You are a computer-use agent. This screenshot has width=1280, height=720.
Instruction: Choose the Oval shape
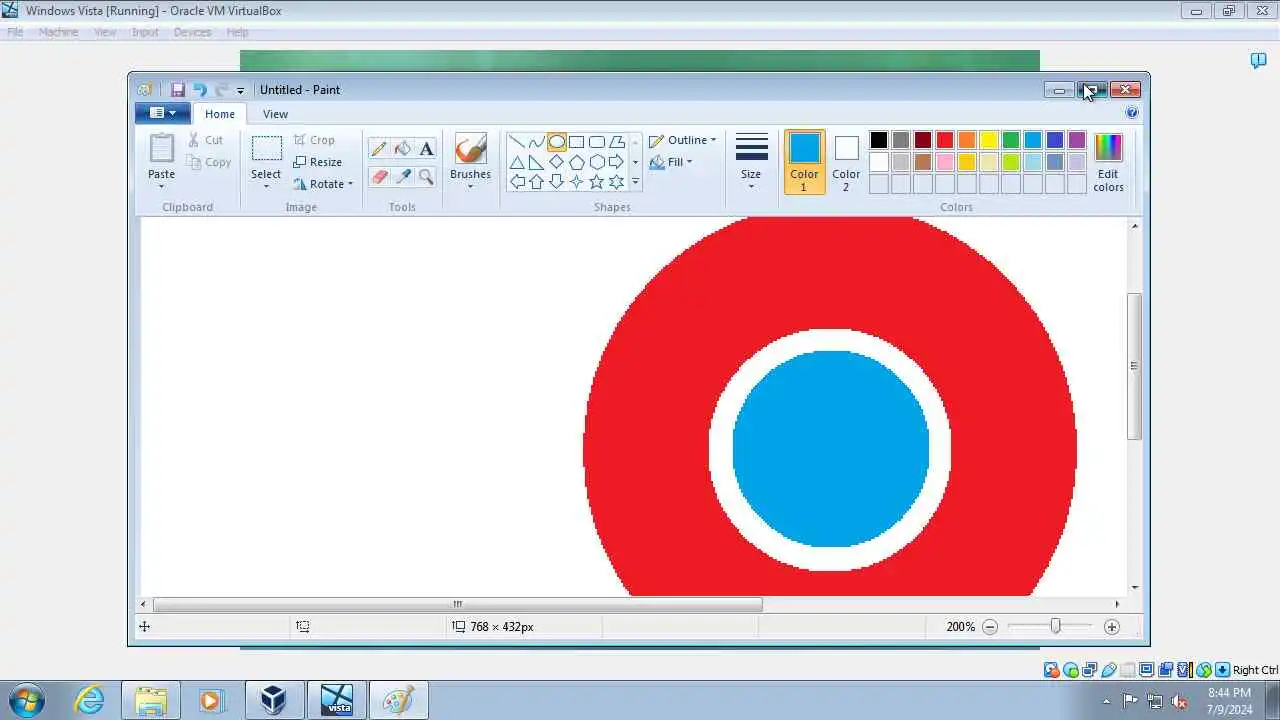click(557, 142)
